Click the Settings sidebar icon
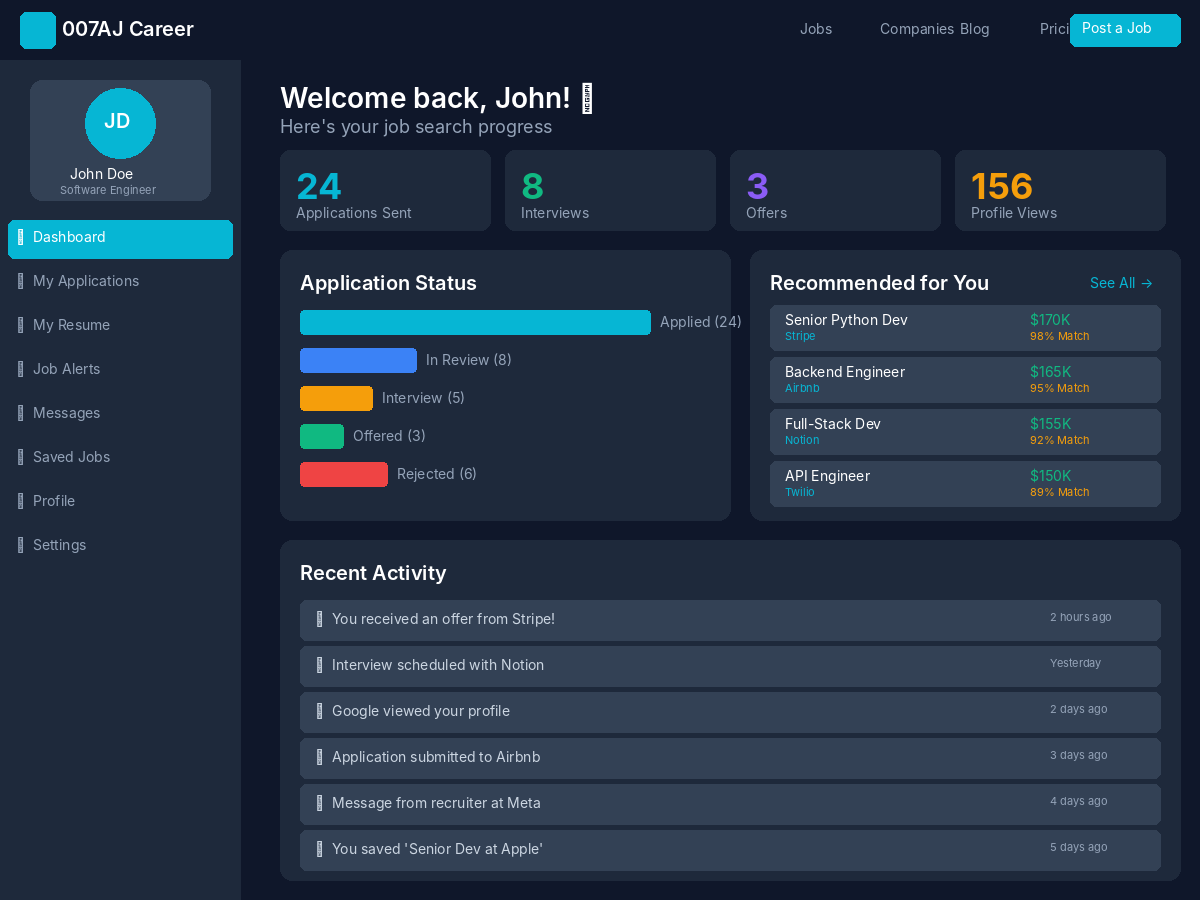This screenshot has height=900, width=1200. [x=20, y=546]
